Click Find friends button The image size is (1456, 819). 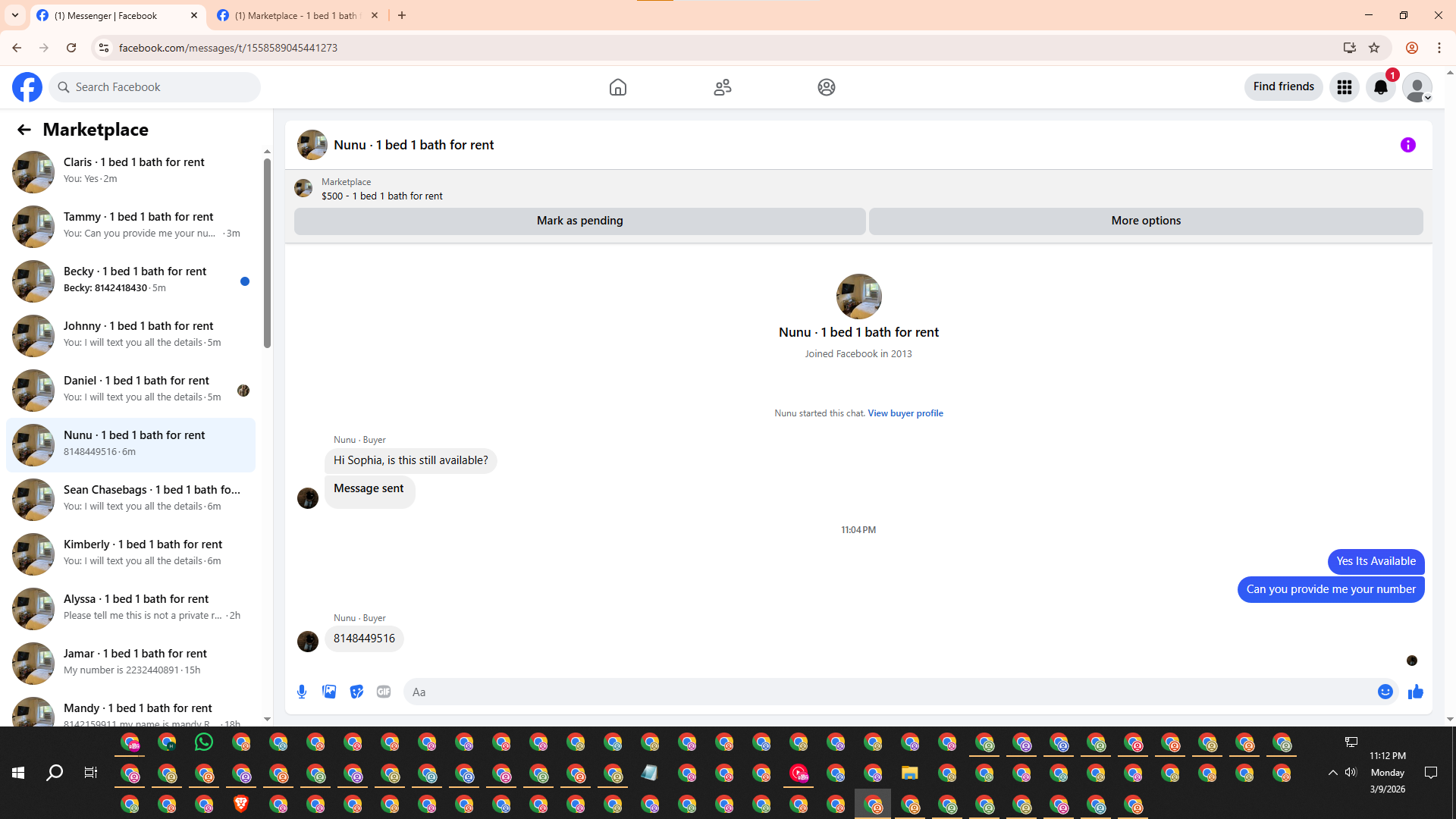pos(1283,87)
